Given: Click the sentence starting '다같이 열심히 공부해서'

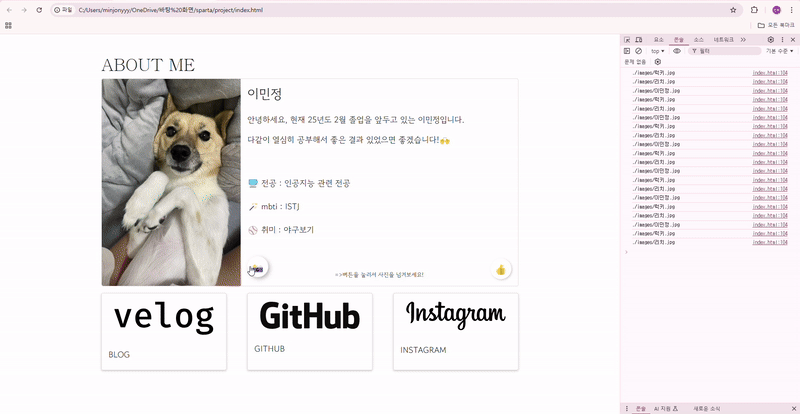Looking at the screenshot, I should pos(348,140).
